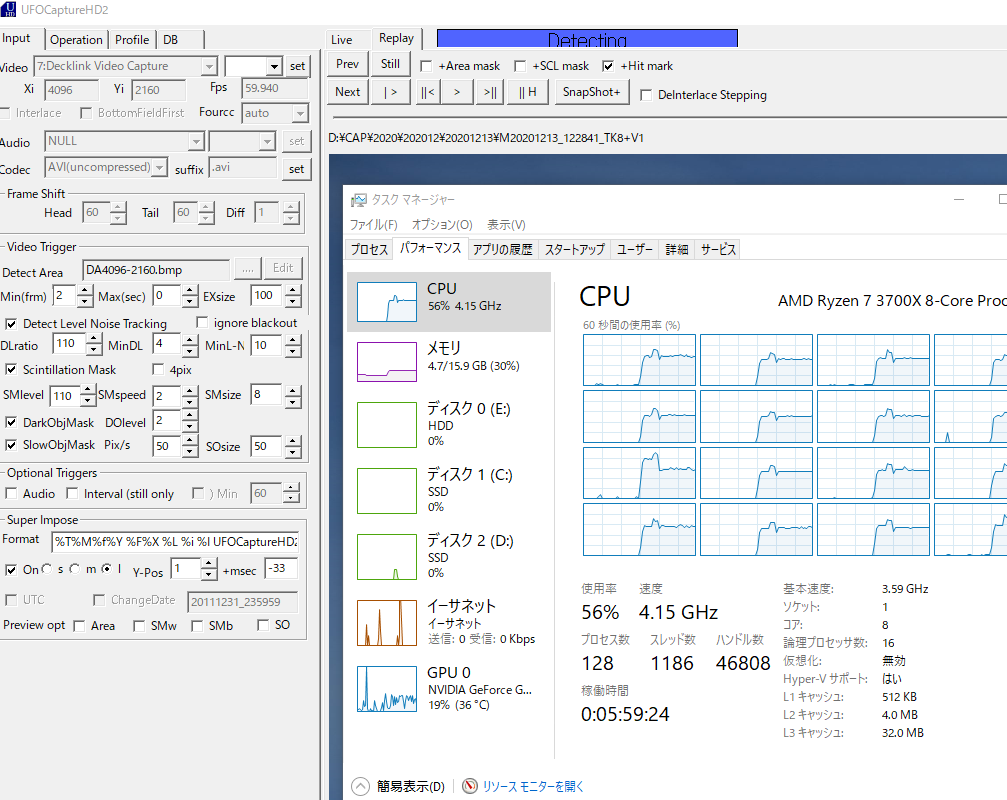Toggle the +Hit mark checkbox

pyautogui.click(x=608, y=66)
